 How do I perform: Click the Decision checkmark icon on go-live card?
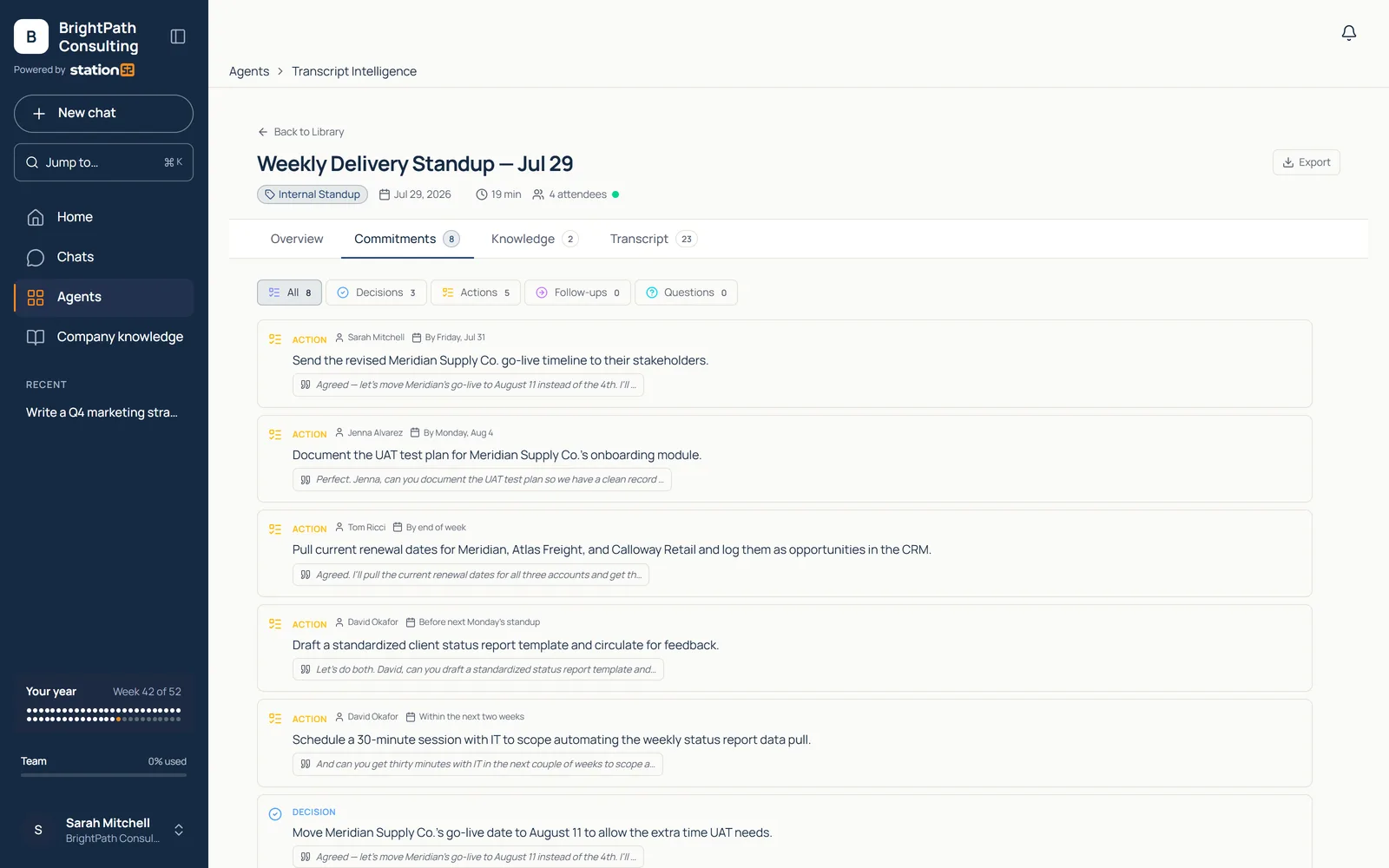coord(275,813)
